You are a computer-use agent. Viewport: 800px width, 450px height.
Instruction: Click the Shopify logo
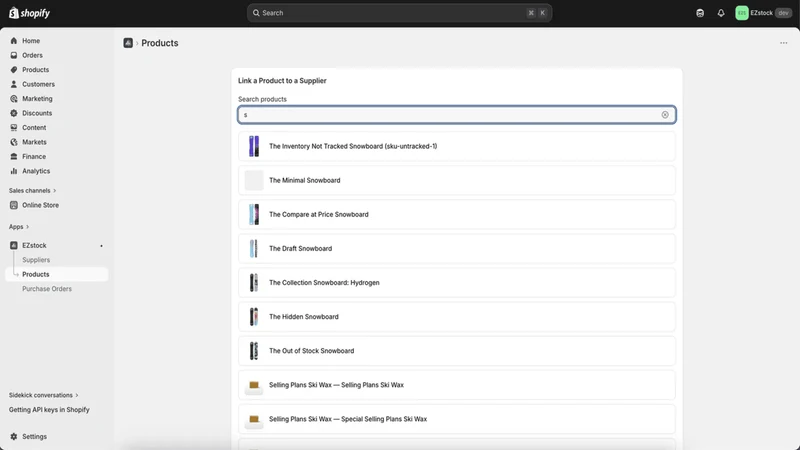[x=30, y=13]
